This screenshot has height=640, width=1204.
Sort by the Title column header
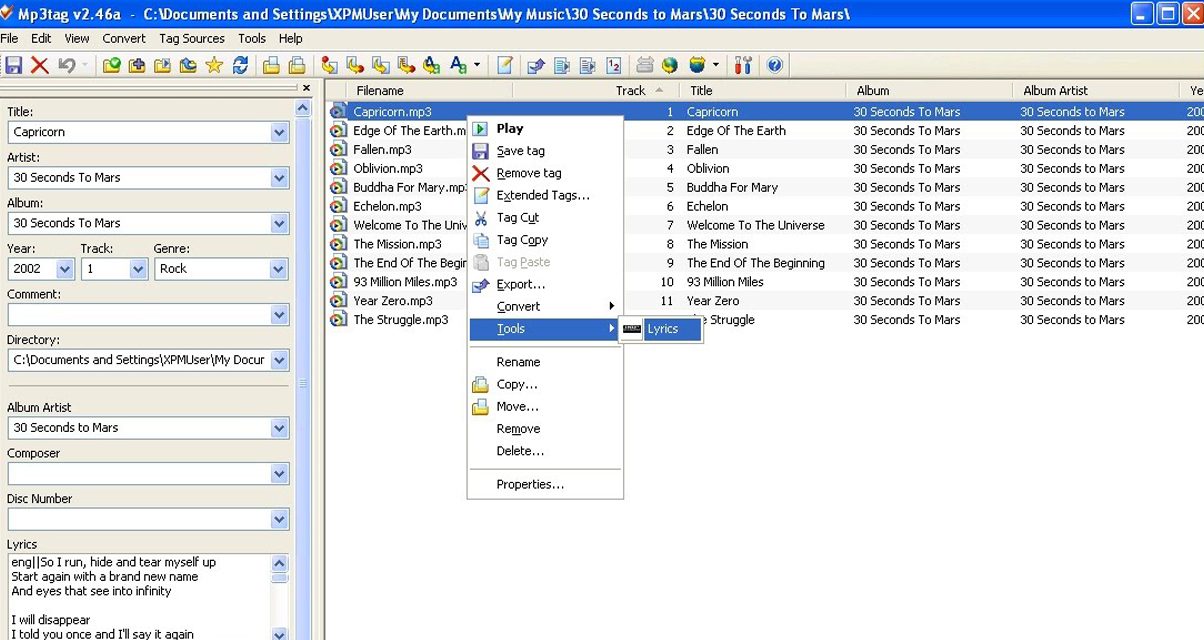click(x=763, y=90)
